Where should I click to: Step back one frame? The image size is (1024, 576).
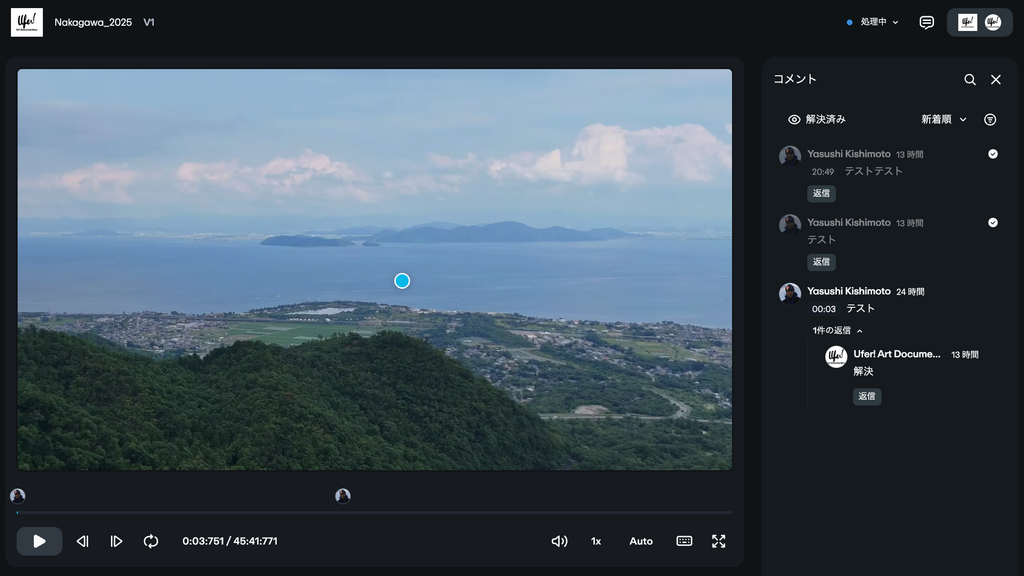pyautogui.click(x=83, y=541)
